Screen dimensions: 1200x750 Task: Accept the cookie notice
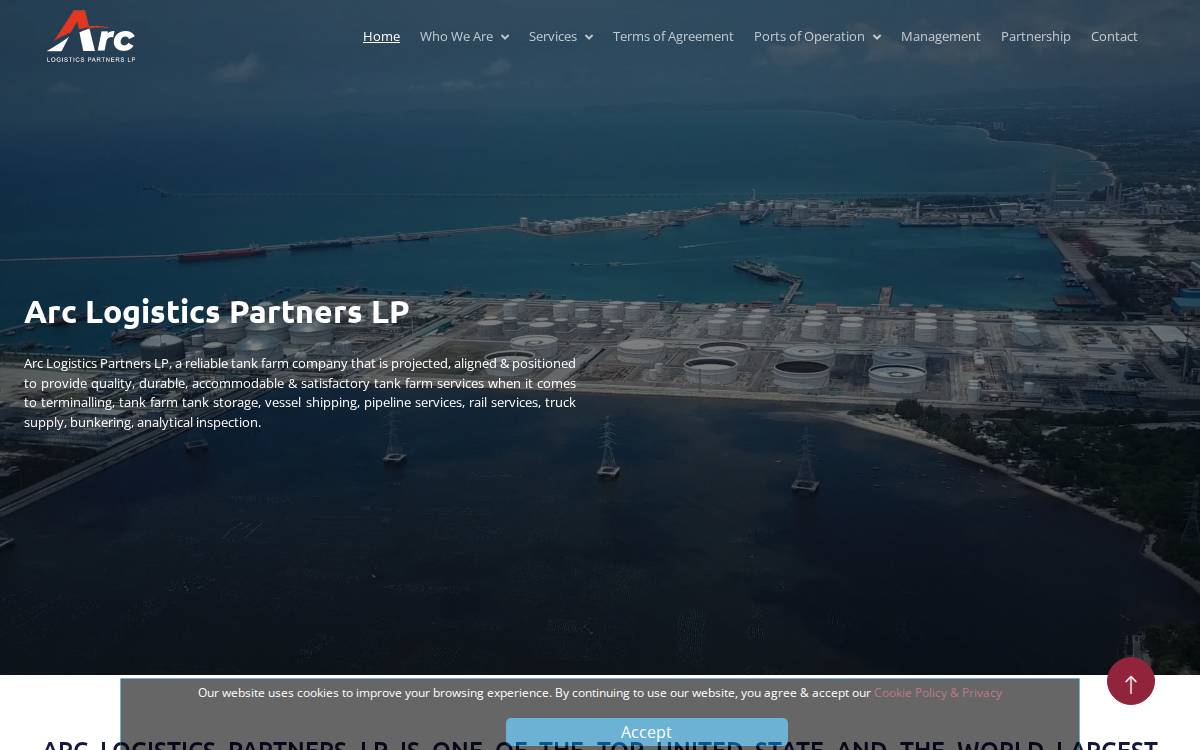tap(647, 732)
